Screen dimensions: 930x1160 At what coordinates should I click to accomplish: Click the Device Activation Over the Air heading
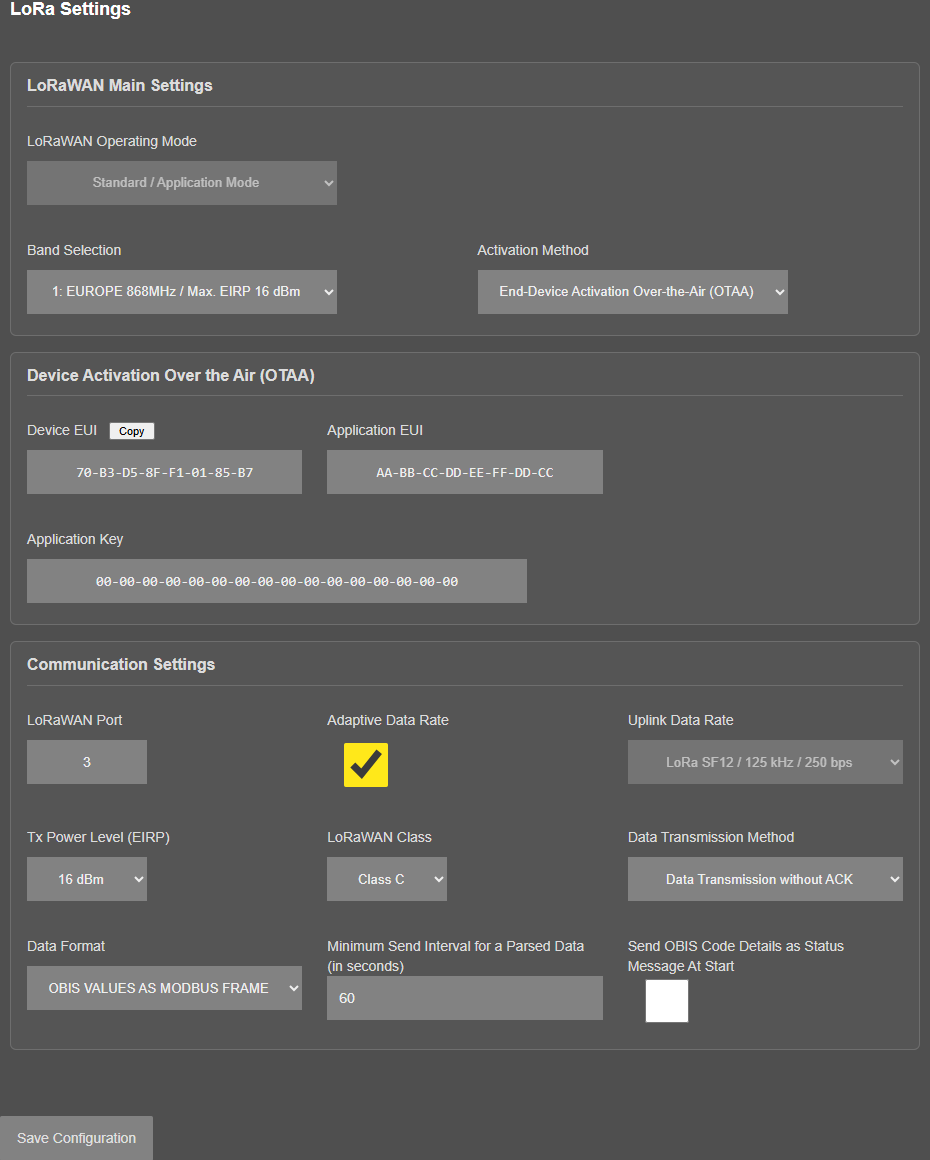click(x=171, y=375)
